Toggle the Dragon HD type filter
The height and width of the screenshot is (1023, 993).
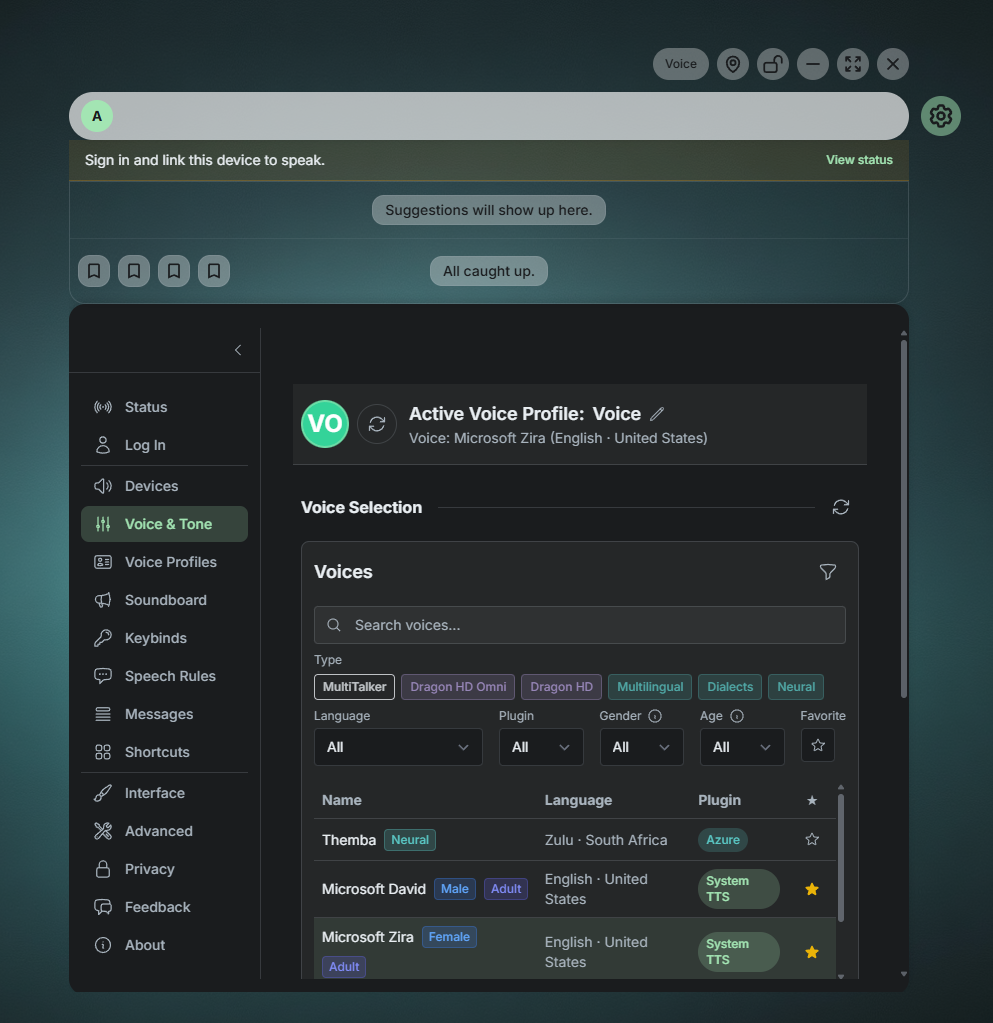561,687
